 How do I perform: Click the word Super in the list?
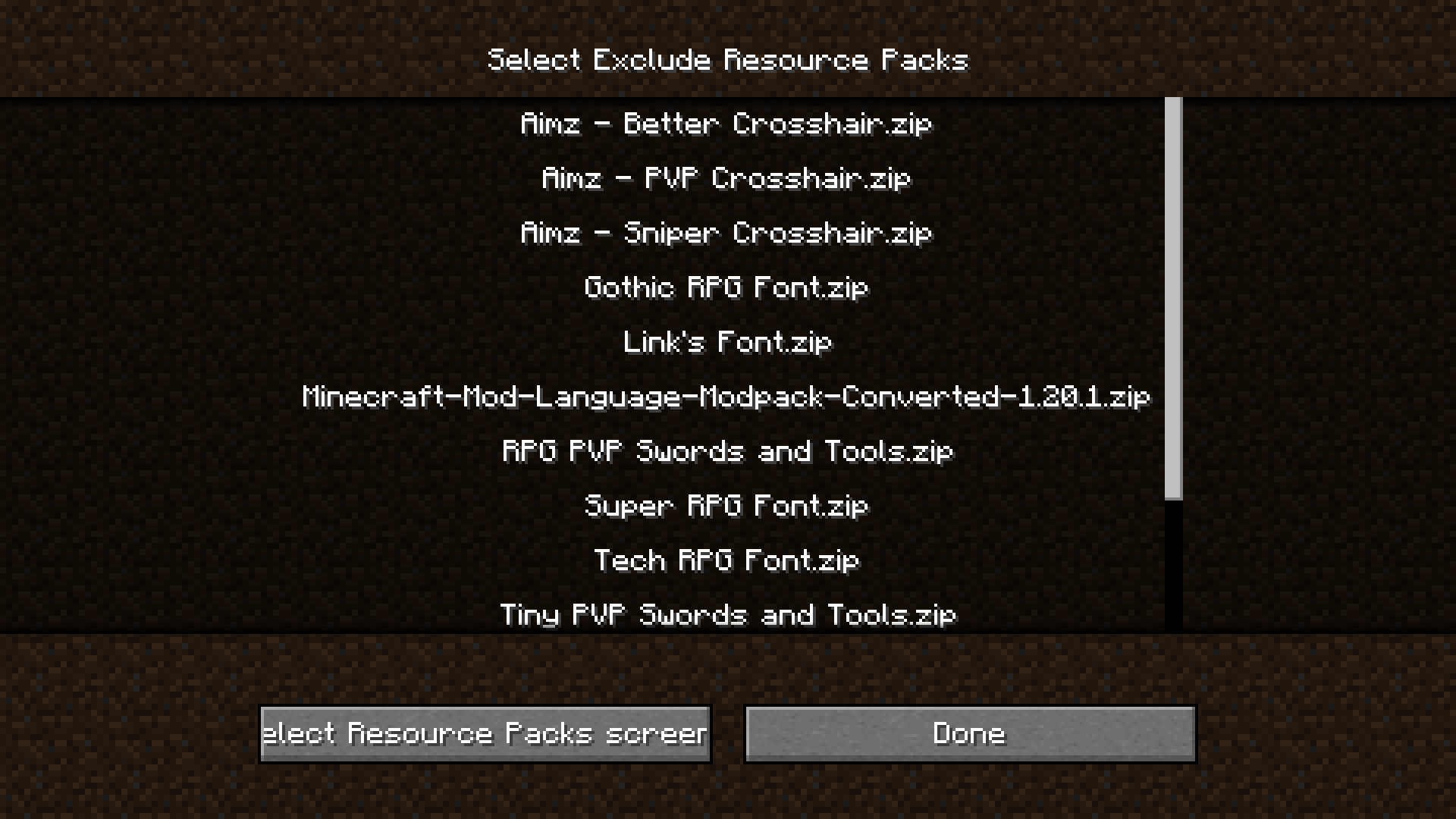(x=629, y=506)
